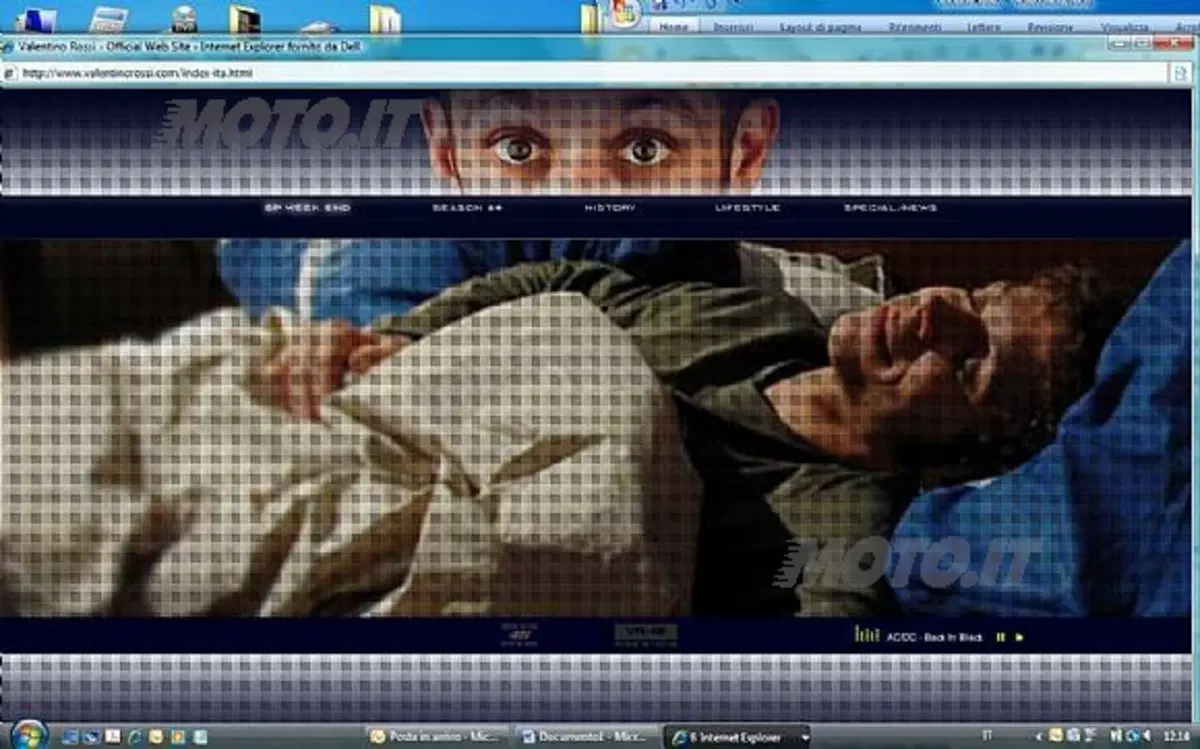Click the taskbar clock showing 12:14
The height and width of the screenshot is (749, 1200).
point(1175,736)
